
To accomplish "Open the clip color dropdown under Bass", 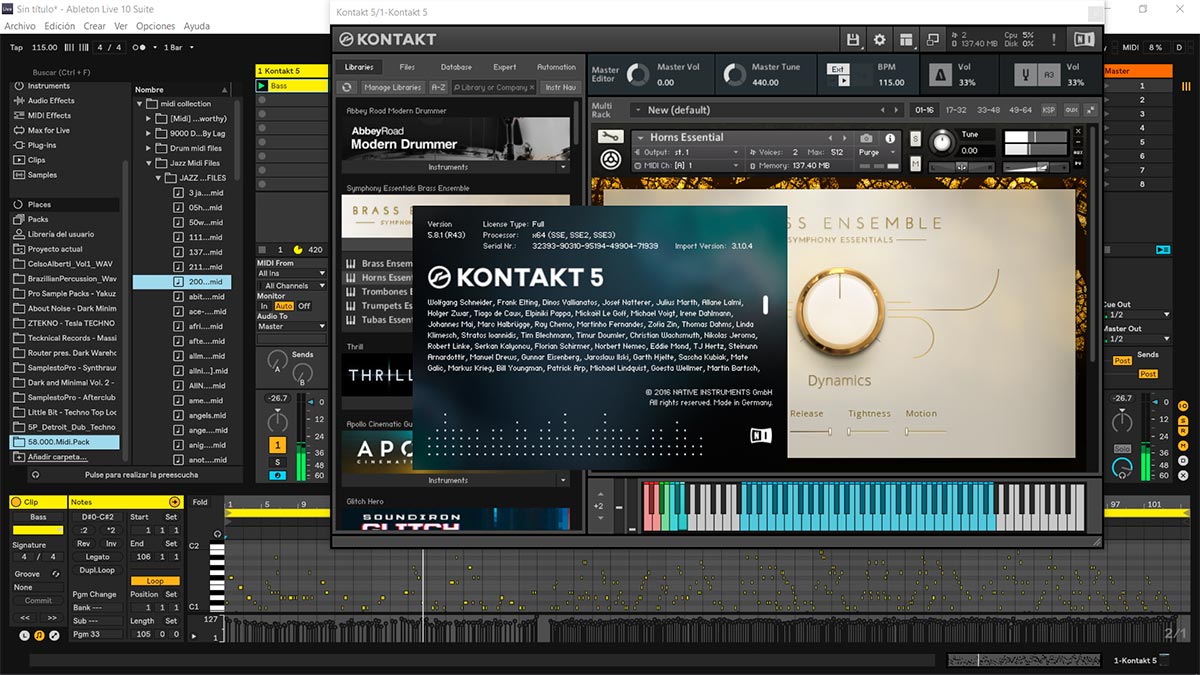I will [x=38, y=530].
